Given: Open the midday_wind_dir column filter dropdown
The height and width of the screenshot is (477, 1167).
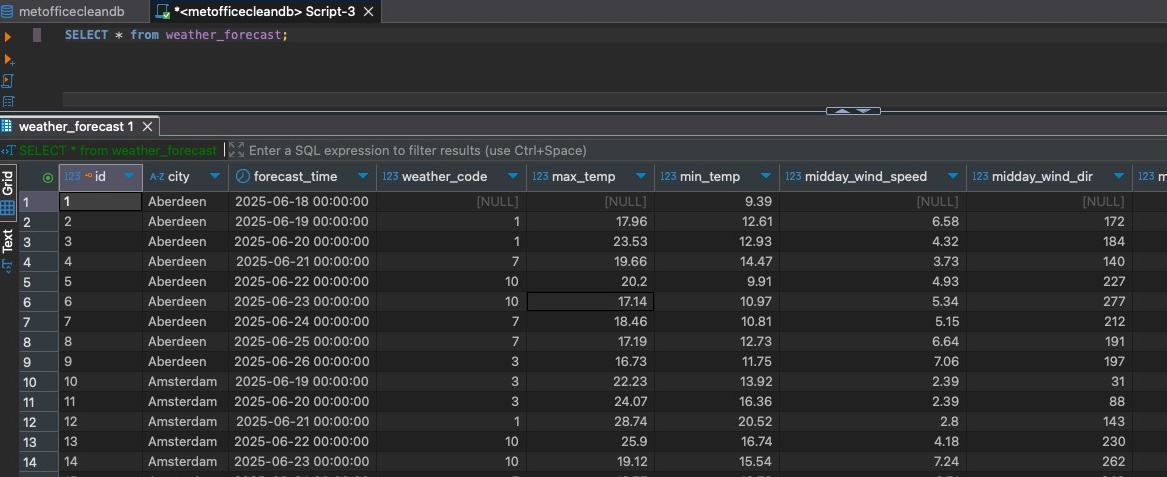Looking at the screenshot, I should [x=1118, y=176].
